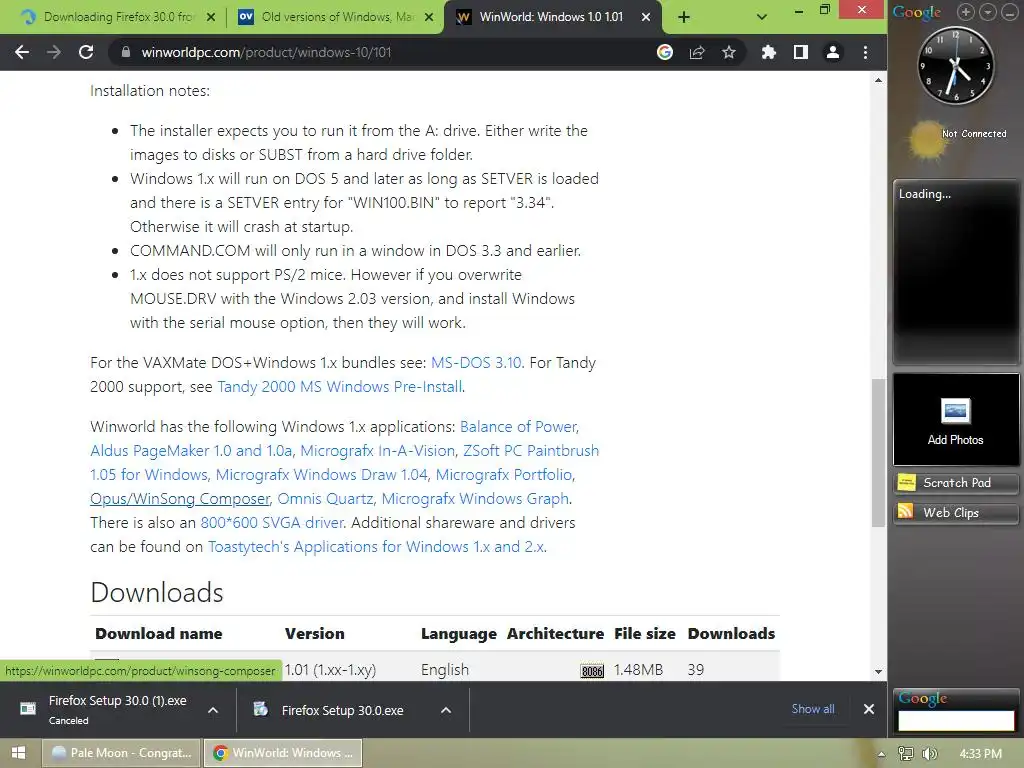Click Add Photos in the sidebar
Viewport: 1024px width, 768px height.
(955, 419)
